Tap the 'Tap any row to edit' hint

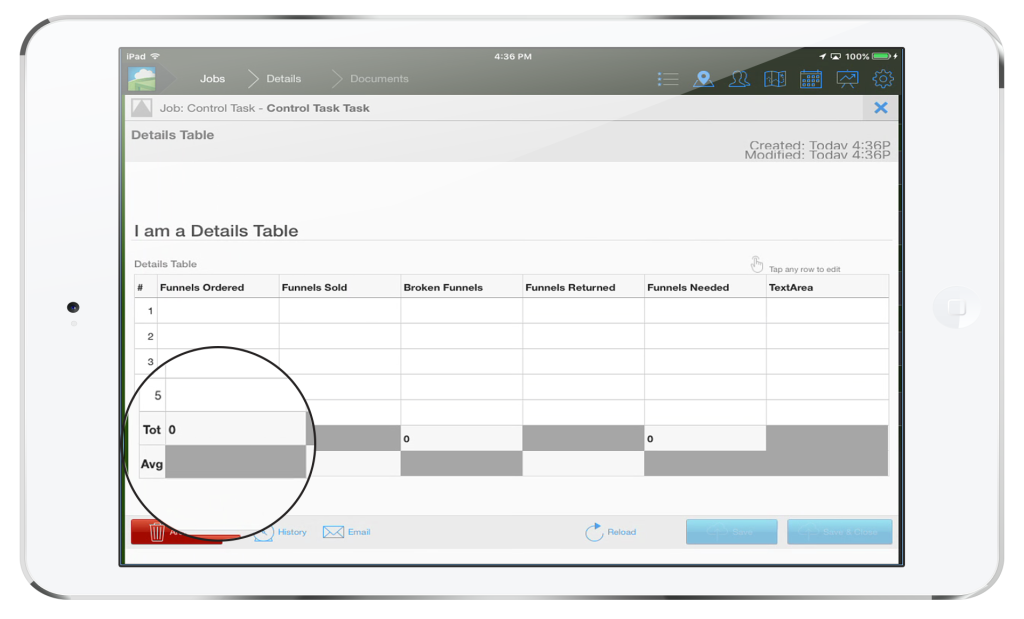pos(804,269)
